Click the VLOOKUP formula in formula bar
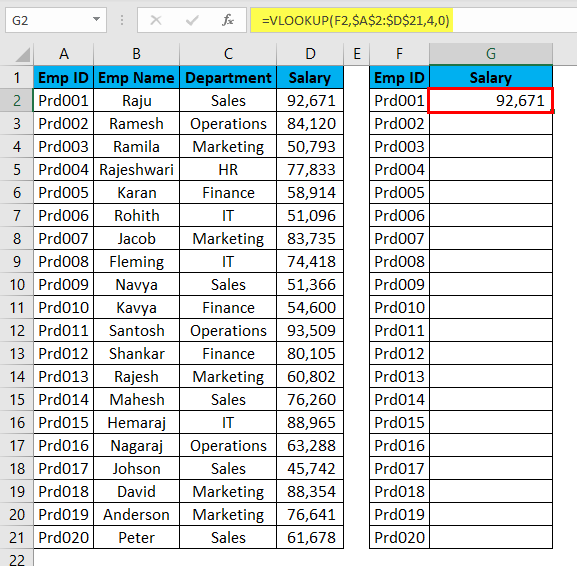Image resolution: width=577 pixels, height=566 pixels. [x=355, y=20]
